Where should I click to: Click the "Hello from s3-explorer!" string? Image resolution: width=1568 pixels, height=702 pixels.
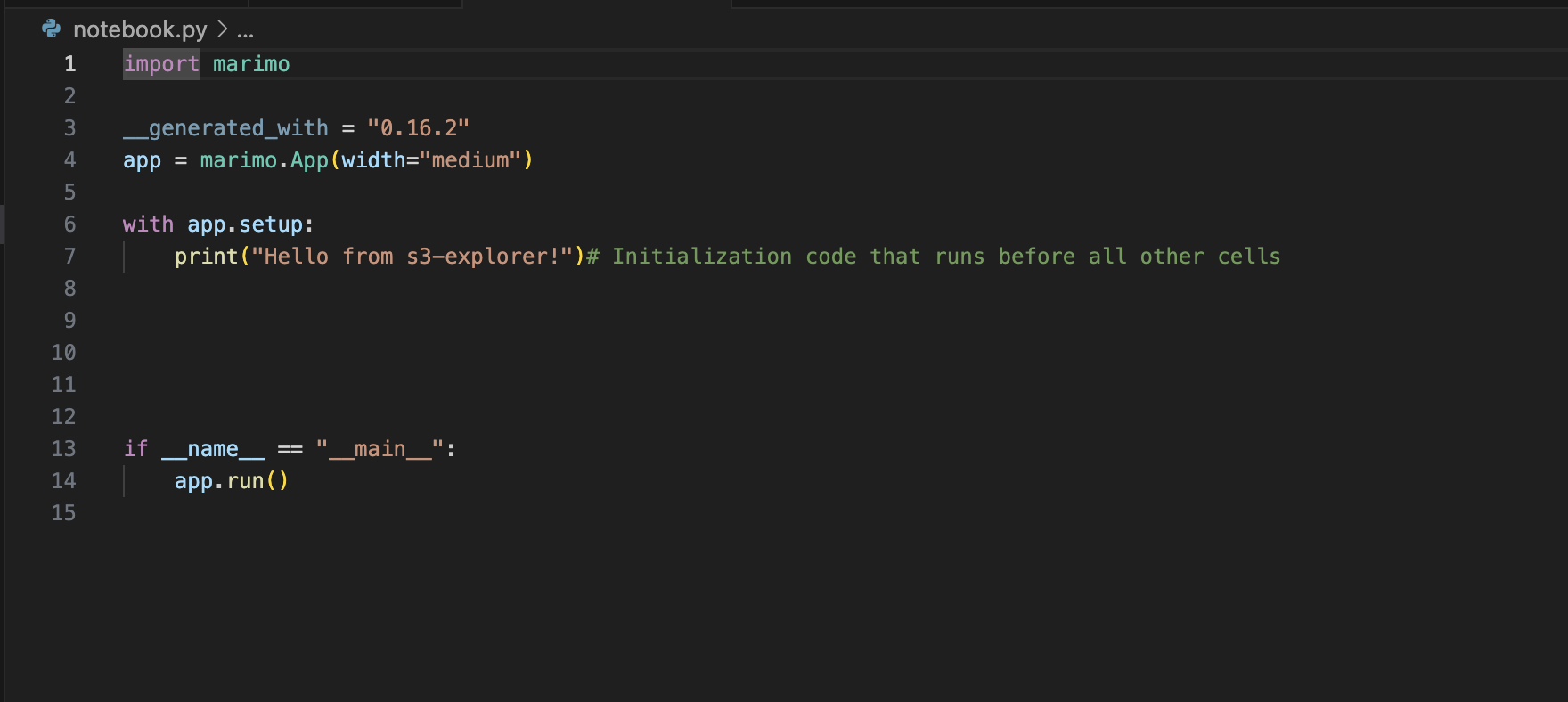[412, 257]
